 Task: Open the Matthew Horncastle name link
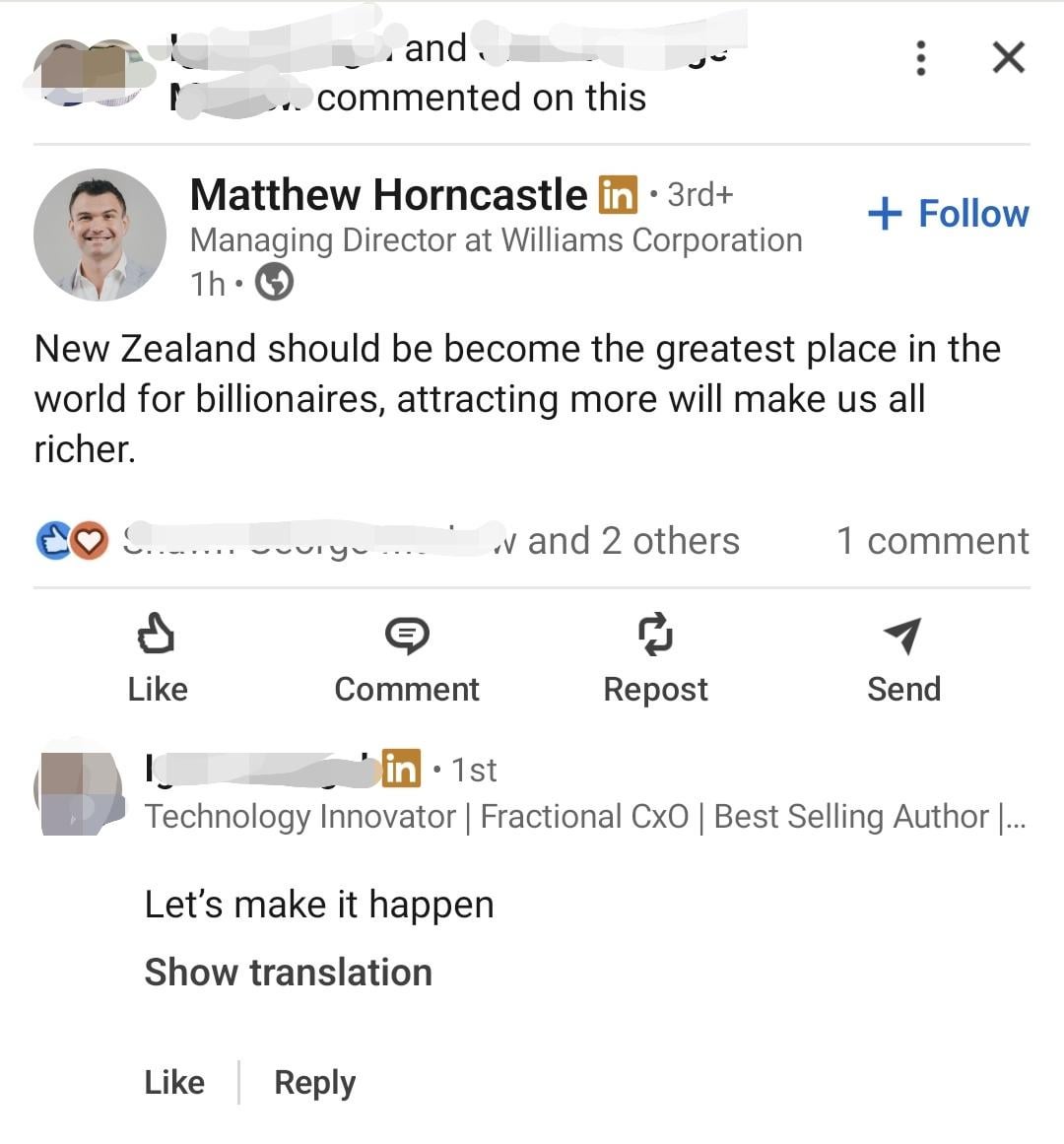(388, 195)
